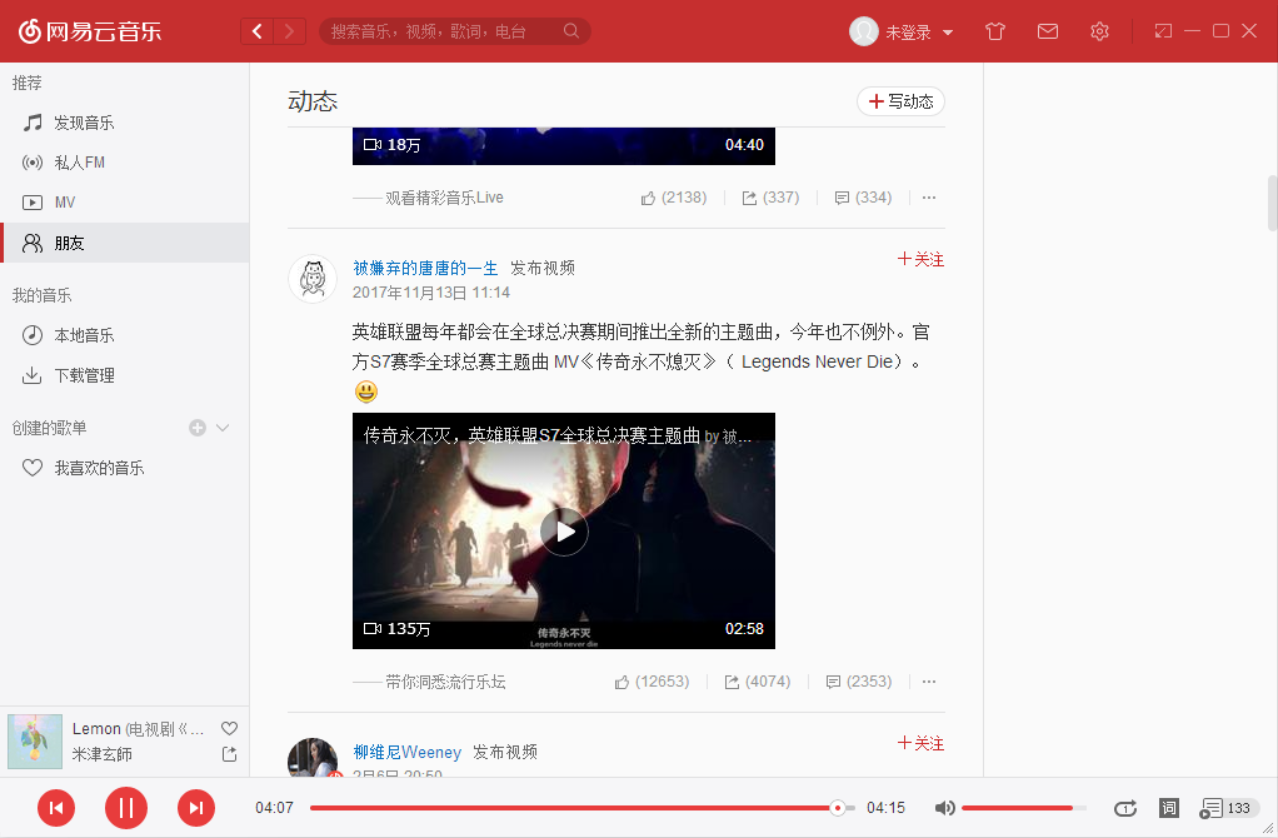
Task: Toggle lyrics display 词 button
Action: click(1168, 808)
